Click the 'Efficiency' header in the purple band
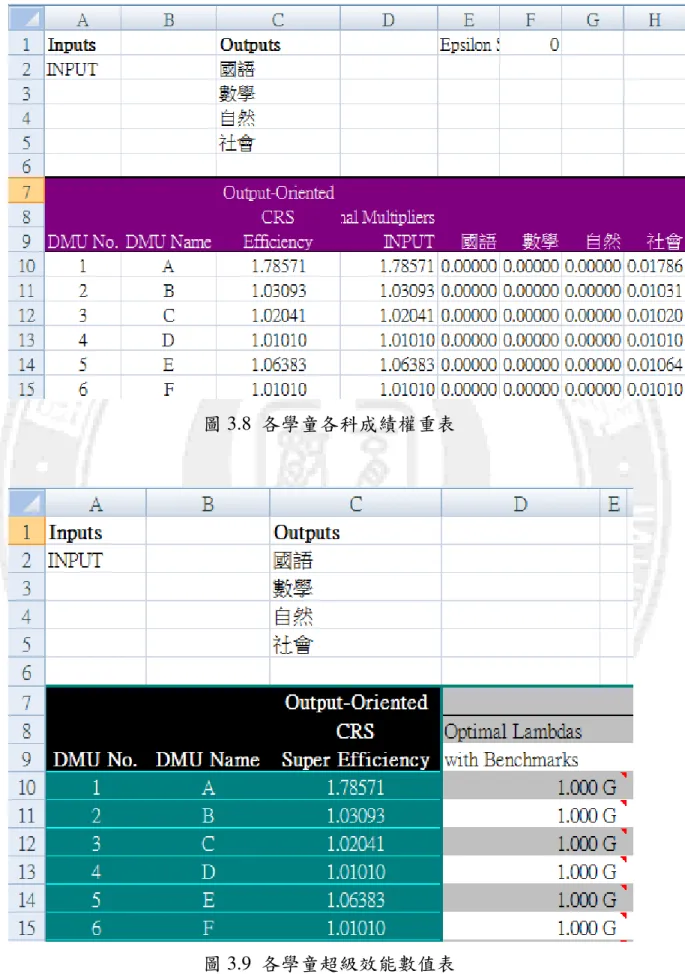Image resolution: width=685 pixels, height=974 pixels. (278, 242)
